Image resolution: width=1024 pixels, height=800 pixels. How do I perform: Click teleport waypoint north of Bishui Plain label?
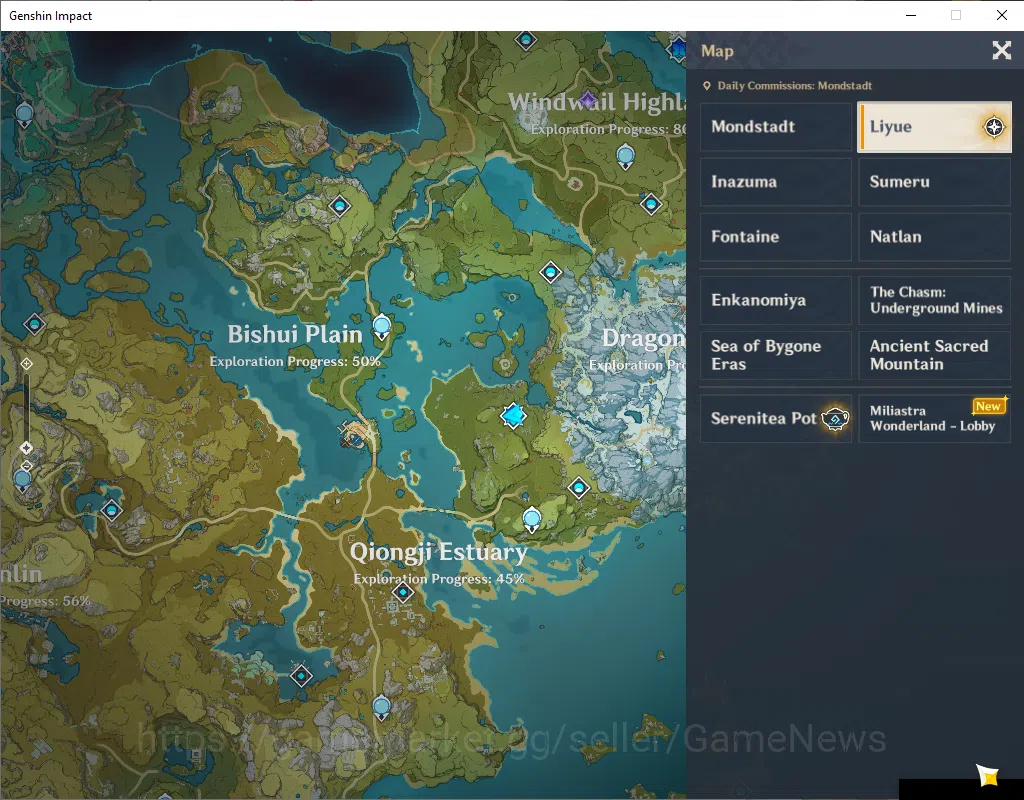(x=339, y=206)
